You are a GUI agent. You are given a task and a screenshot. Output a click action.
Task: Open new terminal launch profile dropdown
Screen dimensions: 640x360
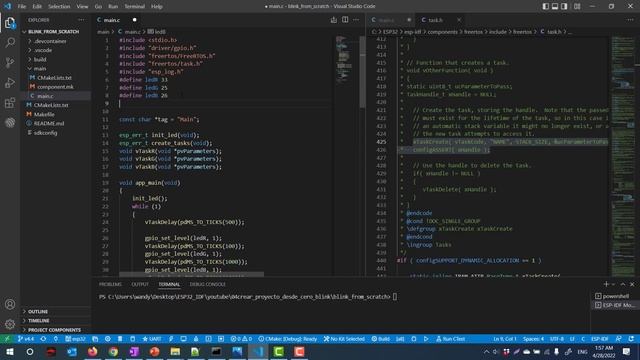click(613, 284)
